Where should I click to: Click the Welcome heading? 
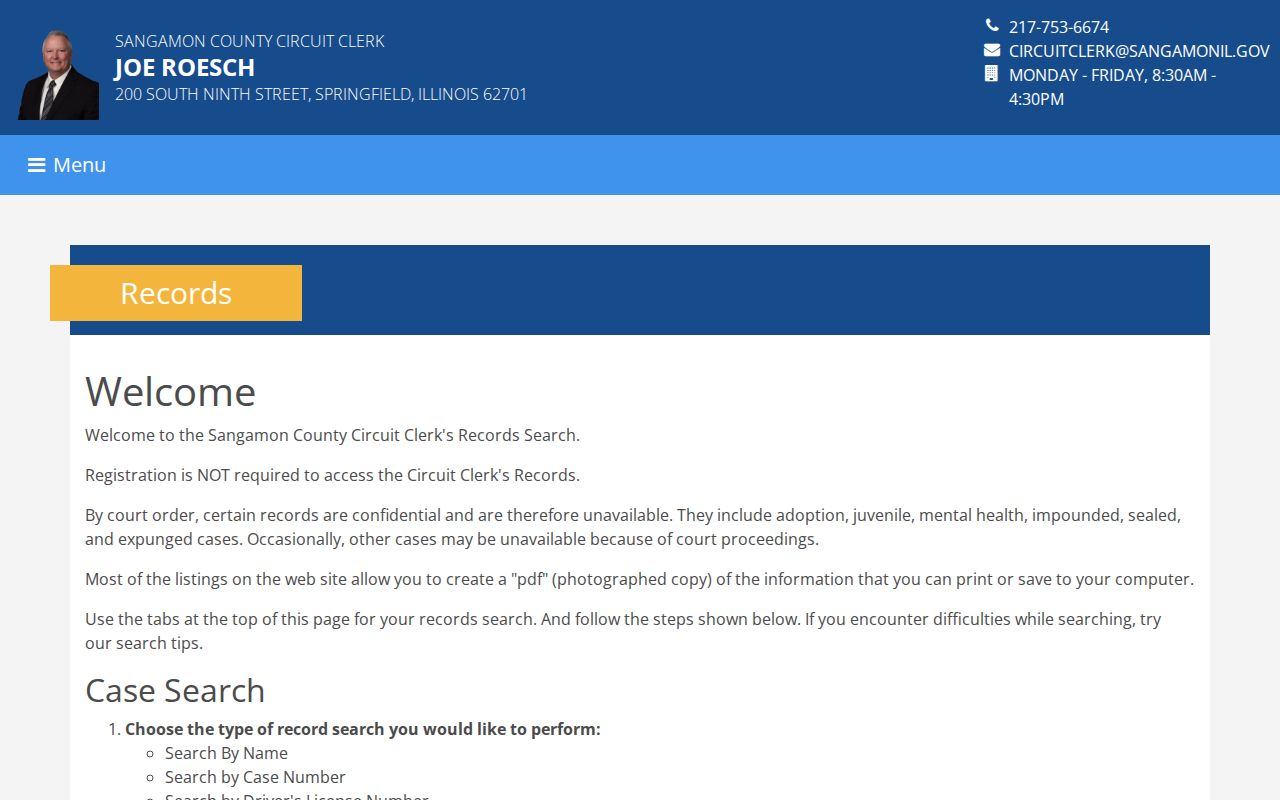170,391
